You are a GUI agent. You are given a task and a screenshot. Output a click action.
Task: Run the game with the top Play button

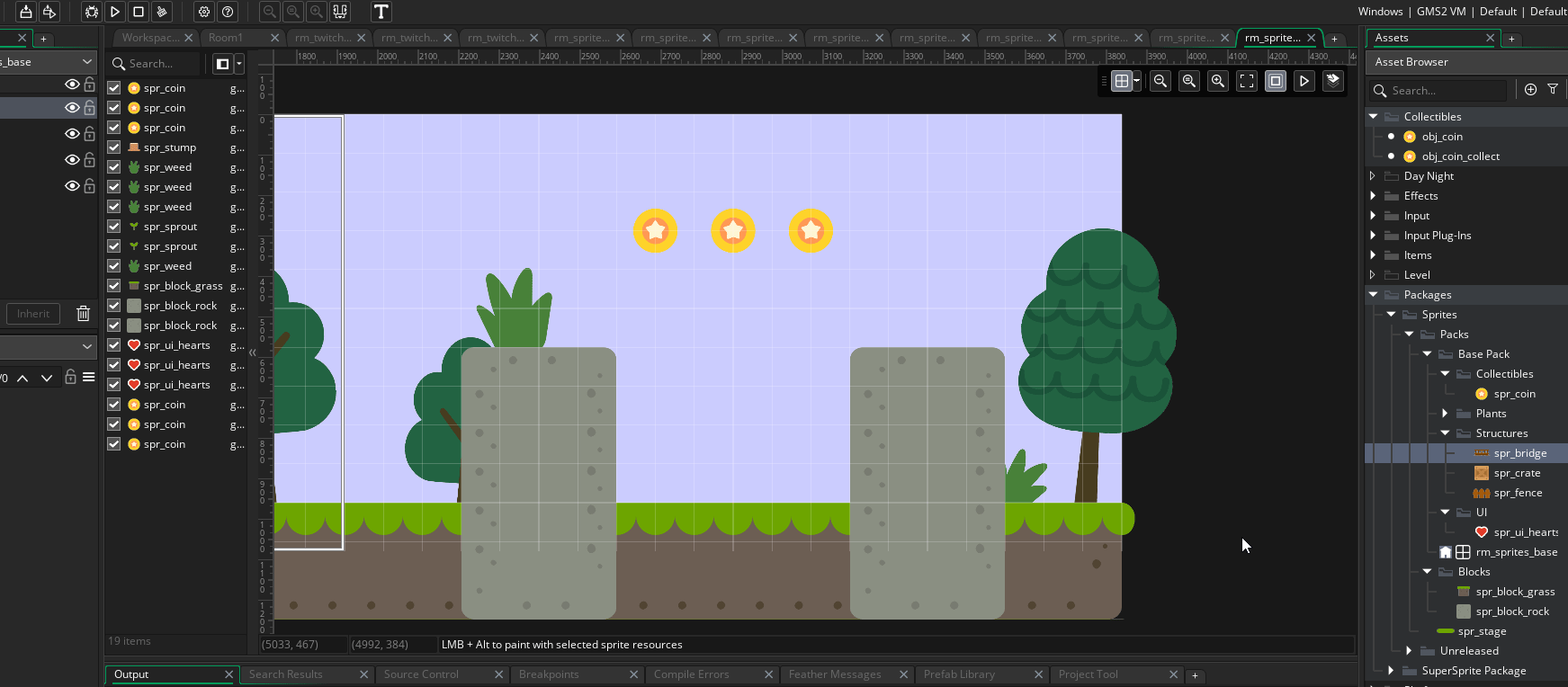point(115,12)
